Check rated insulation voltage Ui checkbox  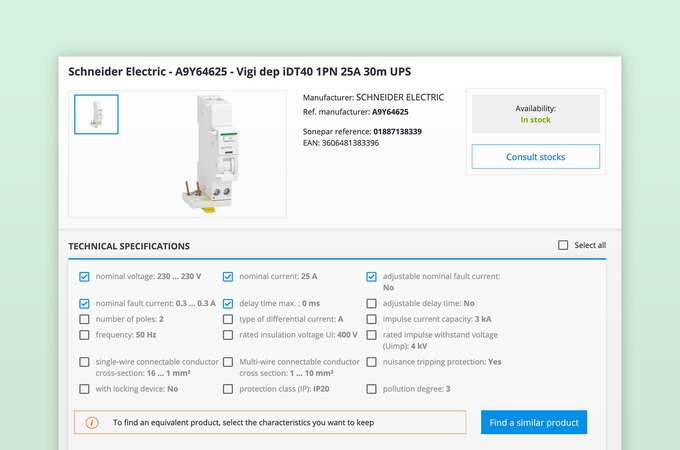(228, 335)
